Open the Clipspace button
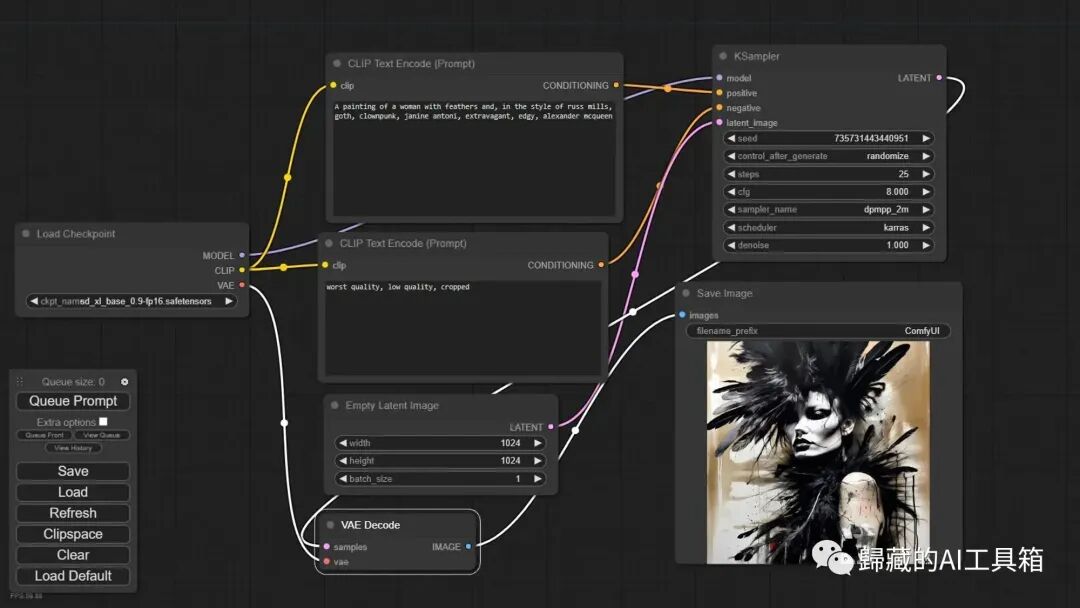1080x608 pixels. pos(73,534)
